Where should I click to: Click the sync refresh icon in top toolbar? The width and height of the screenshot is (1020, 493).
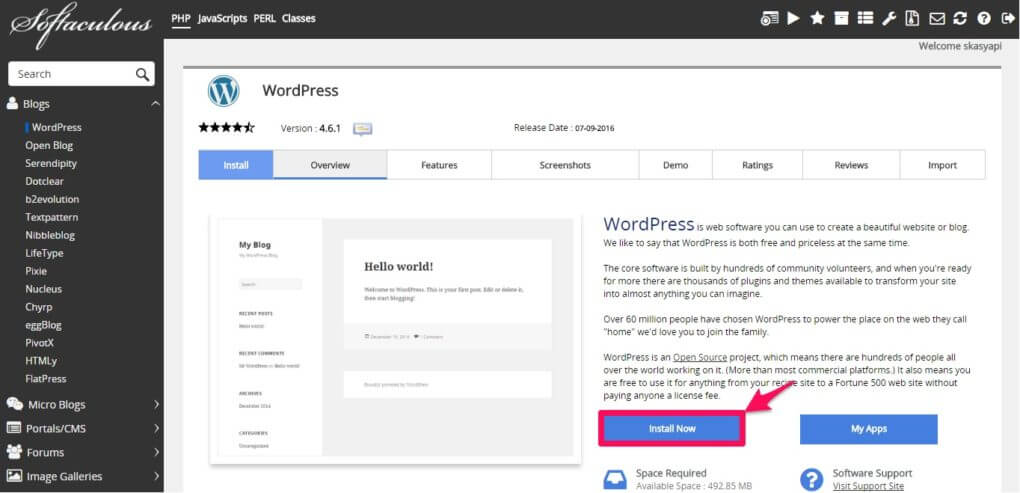pyautogui.click(x=960, y=18)
